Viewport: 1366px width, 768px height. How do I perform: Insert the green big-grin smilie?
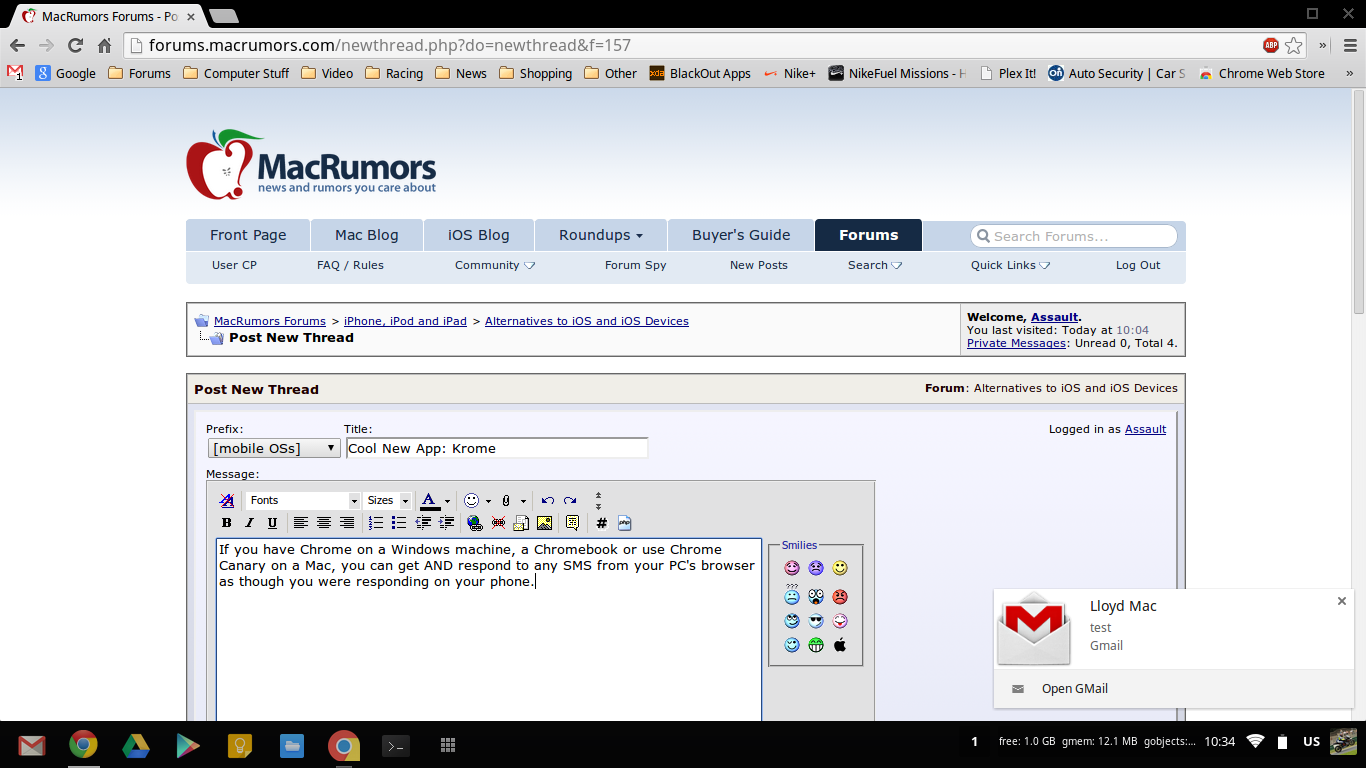[816, 645]
